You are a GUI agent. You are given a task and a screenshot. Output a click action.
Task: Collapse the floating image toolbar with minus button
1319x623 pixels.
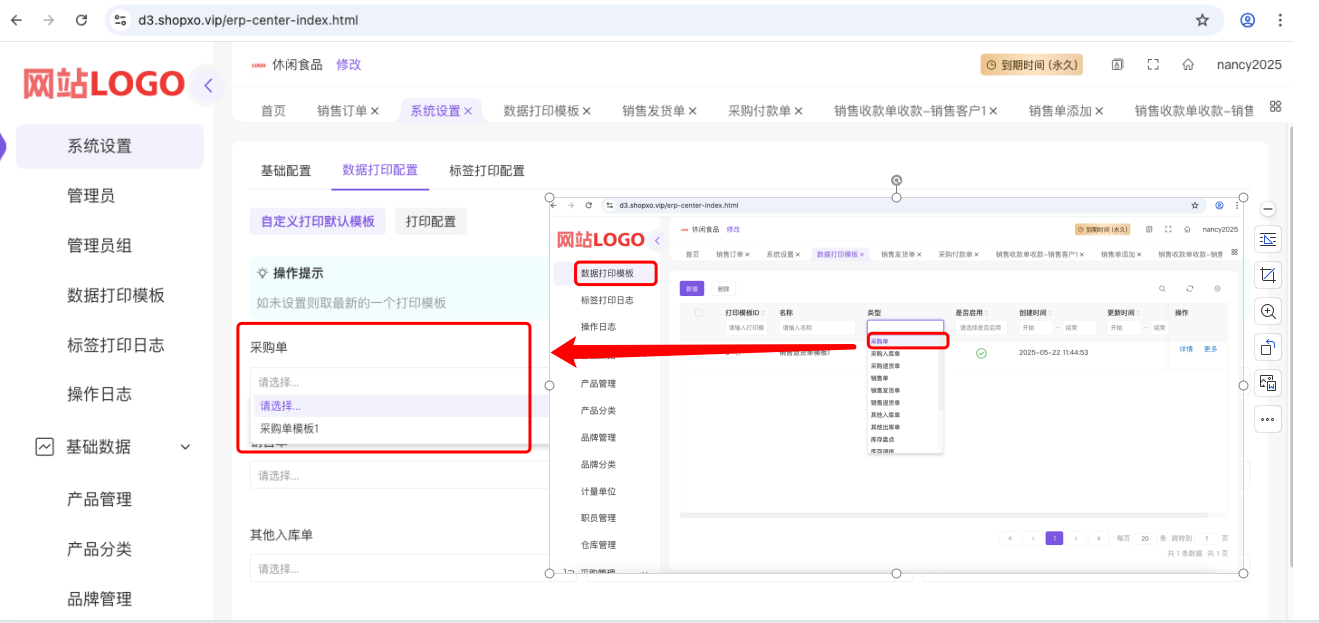[1268, 209]
